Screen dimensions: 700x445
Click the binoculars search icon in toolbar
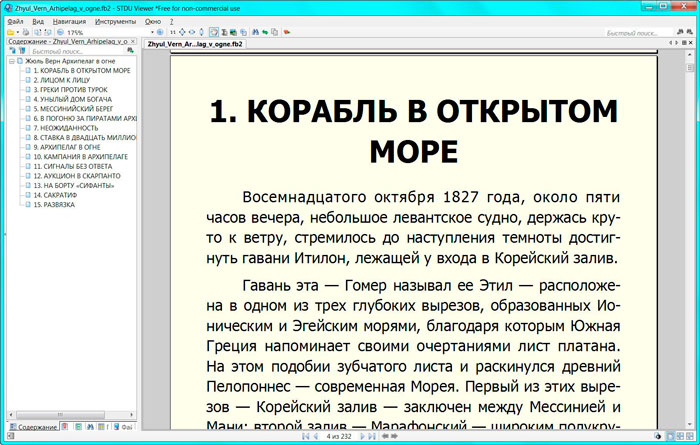pyautogui.click(x=255, y=32)
